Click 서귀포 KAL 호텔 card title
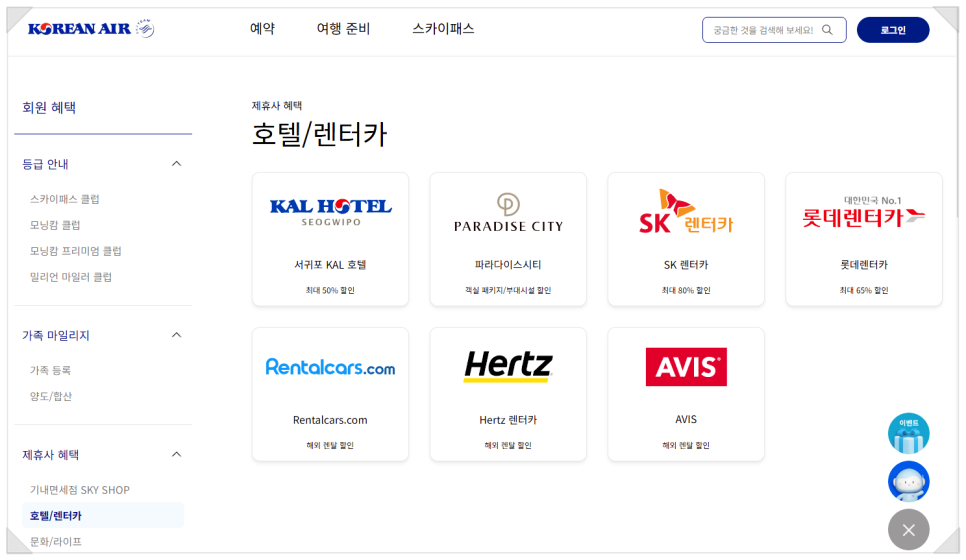Image resolution: width=966 pixels, height=560 pixels. 330,265
